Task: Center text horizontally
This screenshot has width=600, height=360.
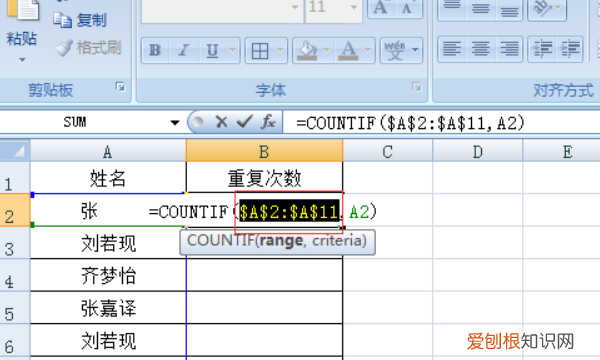Action: pos(481,49)
